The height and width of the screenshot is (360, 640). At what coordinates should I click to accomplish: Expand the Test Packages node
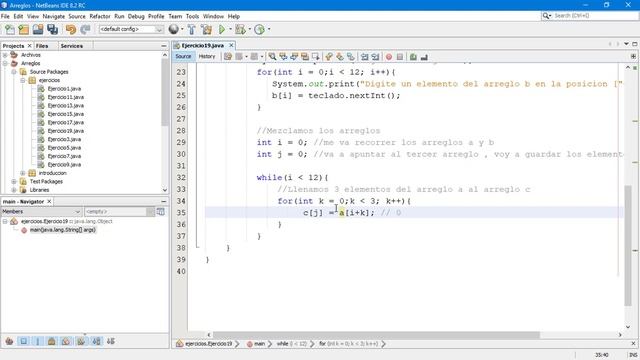[x=14, y=181]
